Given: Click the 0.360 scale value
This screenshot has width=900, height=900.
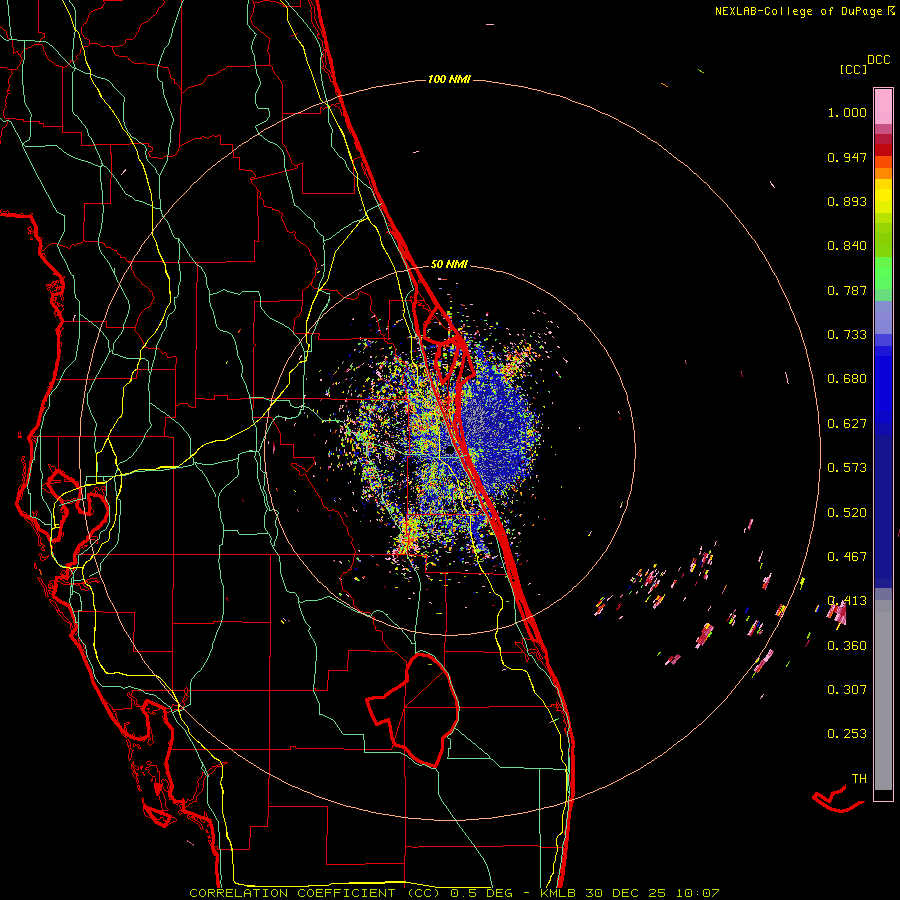Looking at the screenshot, I should tap(847, 646).
